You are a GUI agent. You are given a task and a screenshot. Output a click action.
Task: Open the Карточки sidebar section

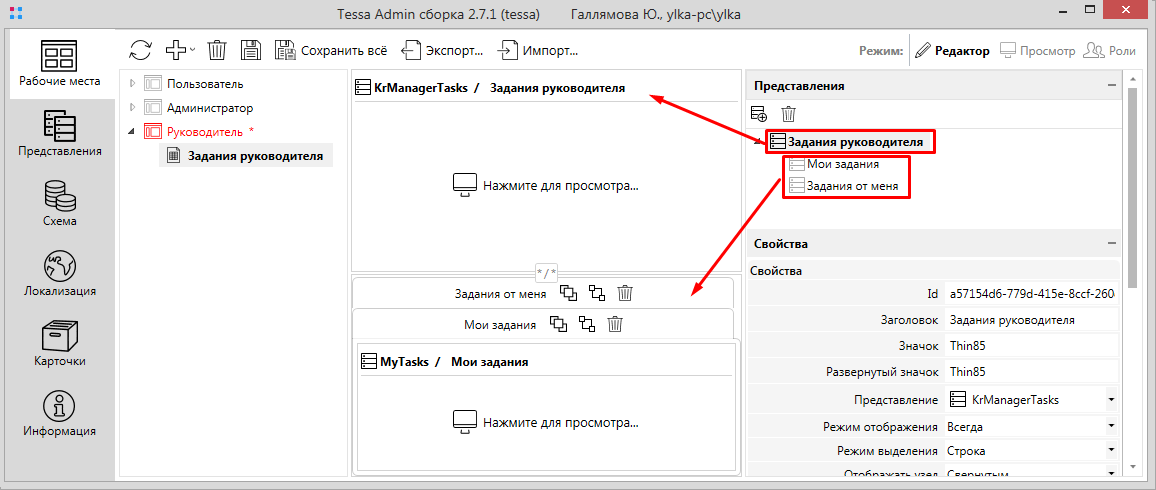60,343
